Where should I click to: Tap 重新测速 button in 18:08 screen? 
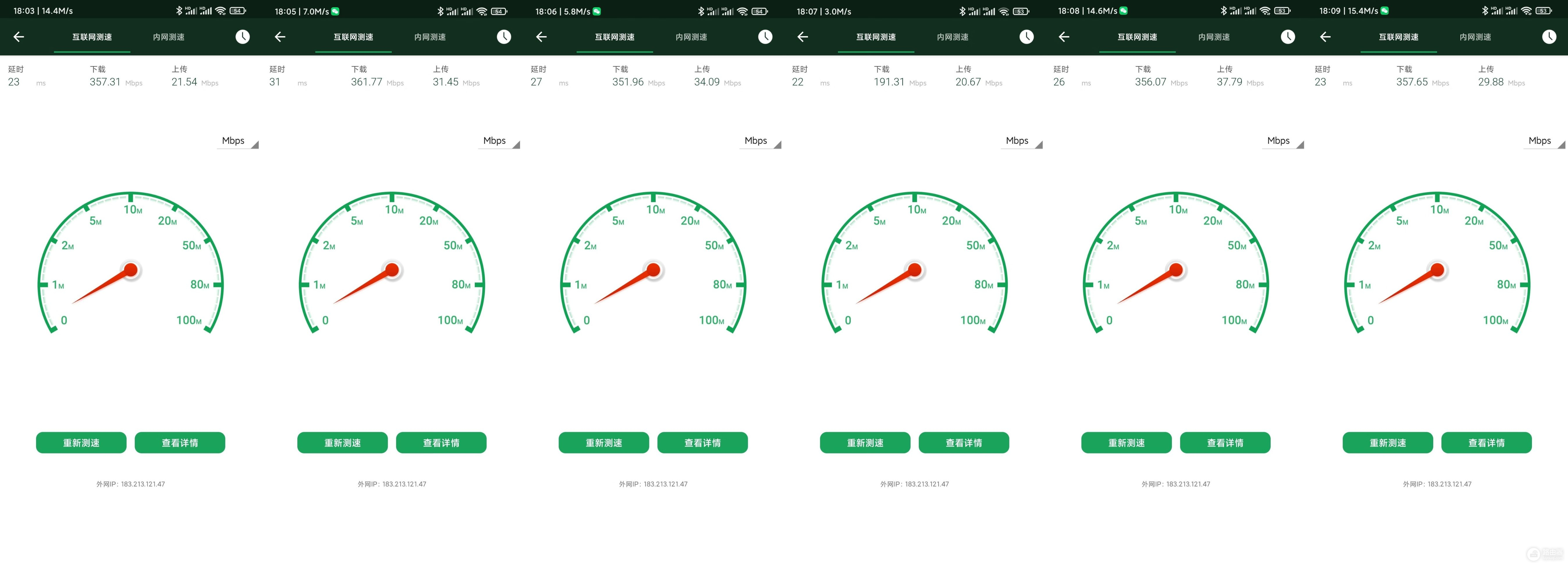[x=1127, y=442]
